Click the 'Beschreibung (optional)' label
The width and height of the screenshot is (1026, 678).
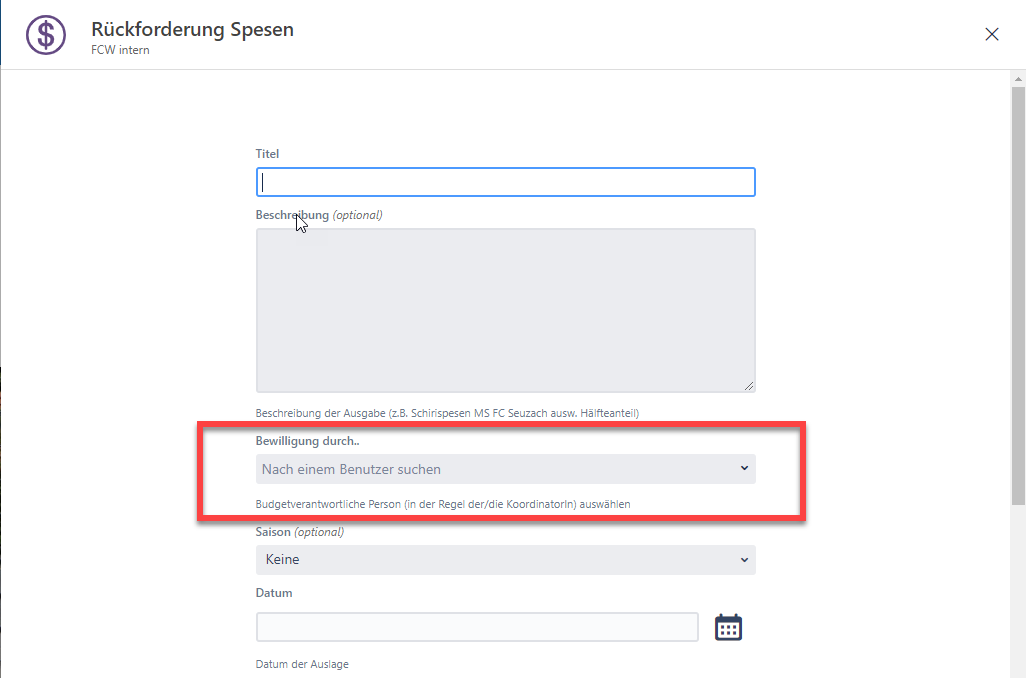[319, 215]
